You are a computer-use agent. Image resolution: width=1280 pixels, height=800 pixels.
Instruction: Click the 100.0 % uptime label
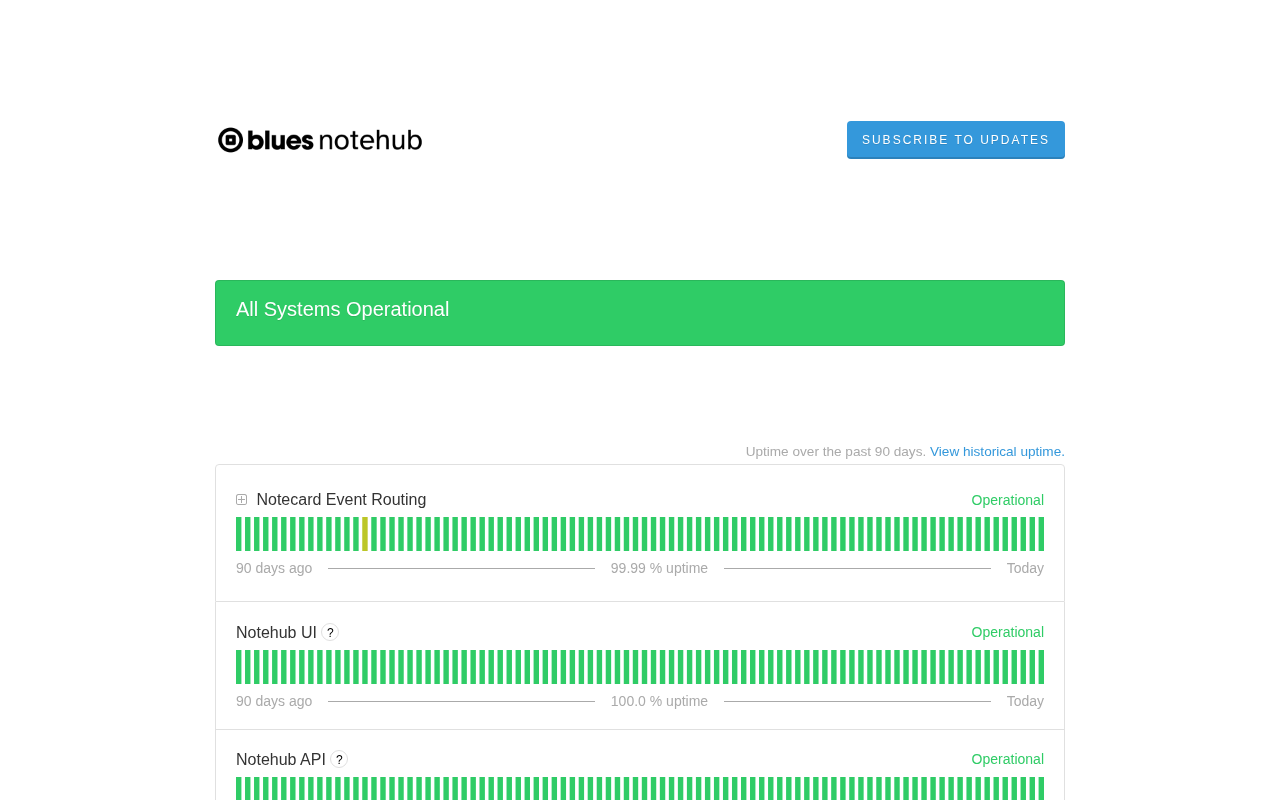pyautogui.click(x=659, y=701)
